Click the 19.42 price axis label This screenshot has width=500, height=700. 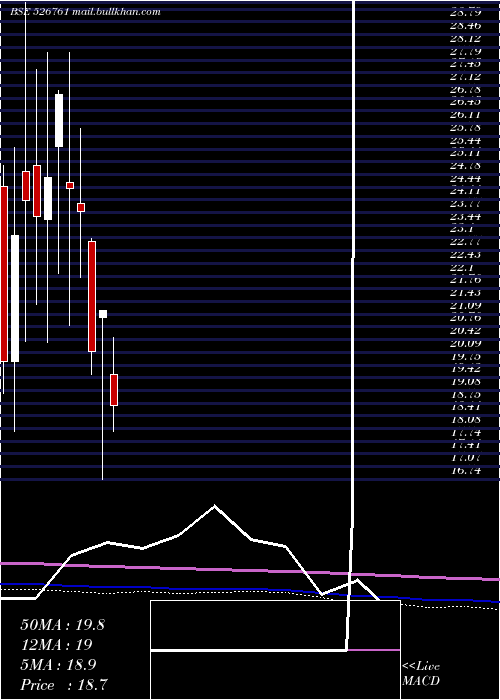[466, 369]
